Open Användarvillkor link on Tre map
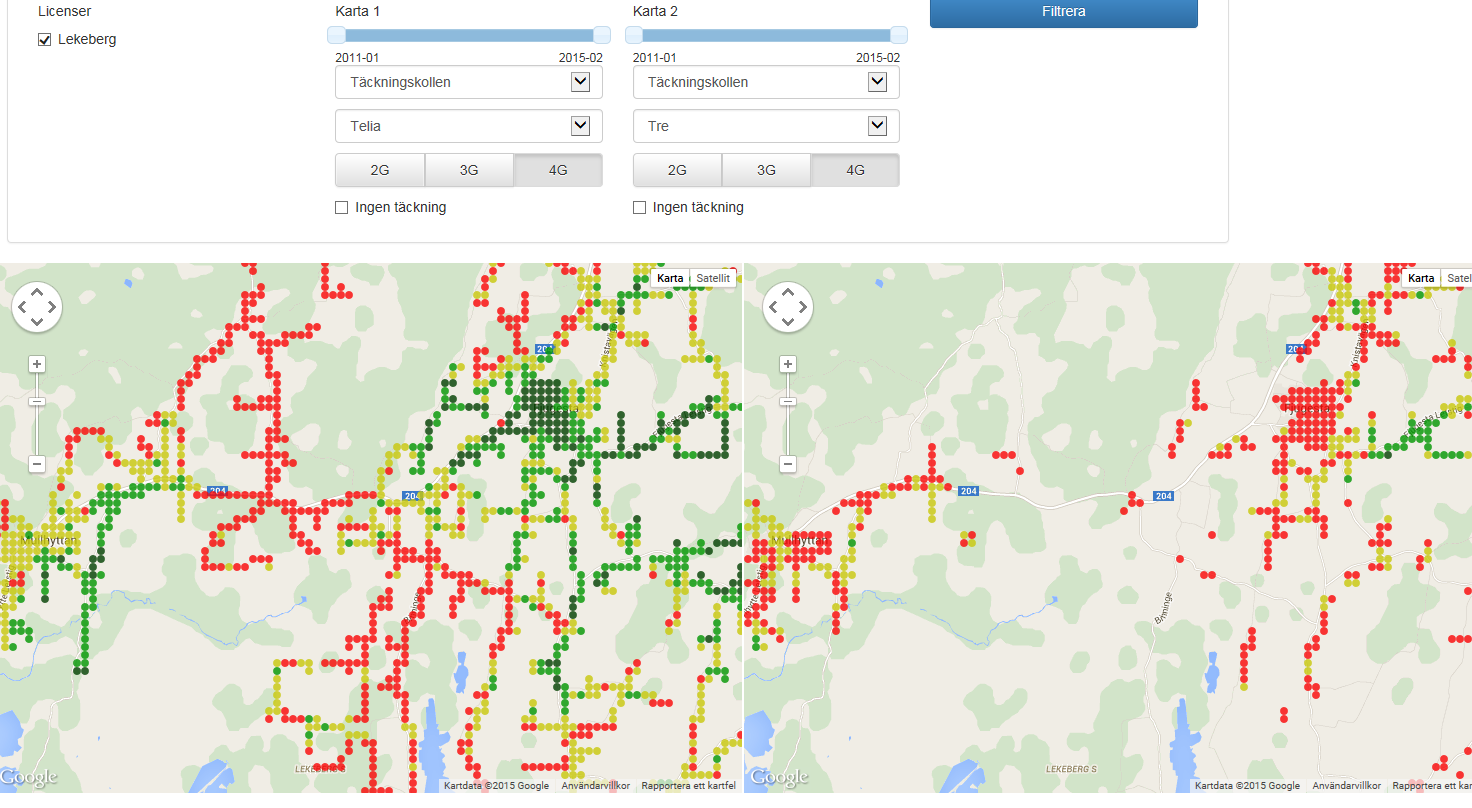Image resolution: width=1472 pixels, height=808 pixels. click(1346, 786)
